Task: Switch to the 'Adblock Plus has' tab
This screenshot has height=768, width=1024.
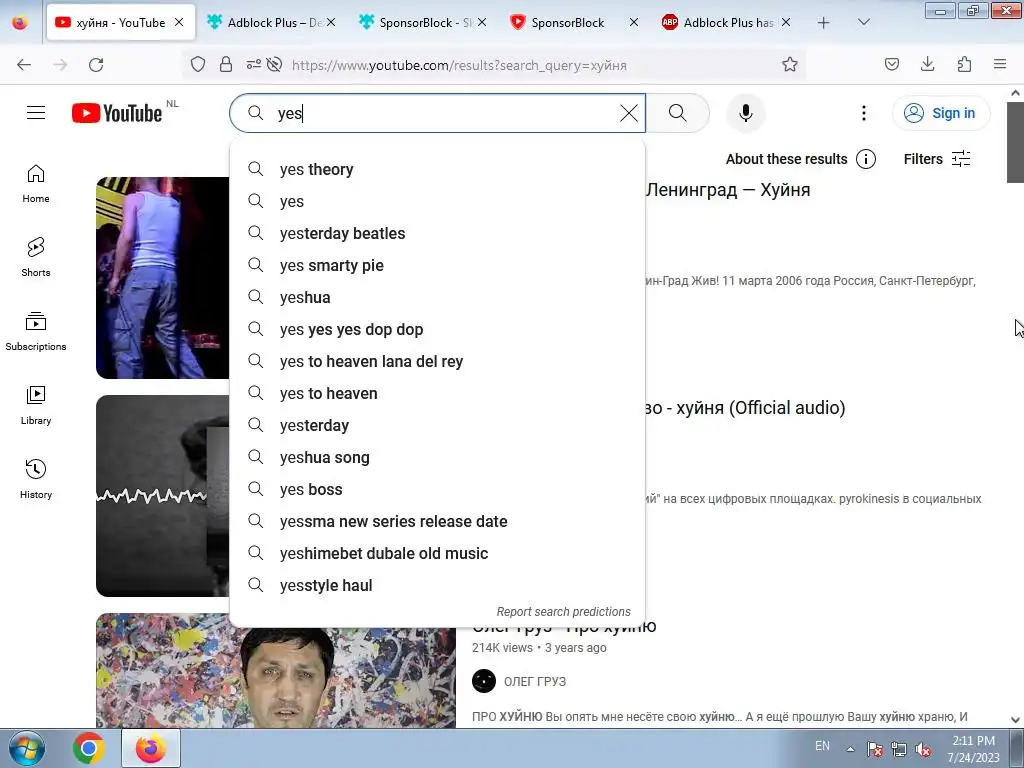Action: [x=725, y=22]
